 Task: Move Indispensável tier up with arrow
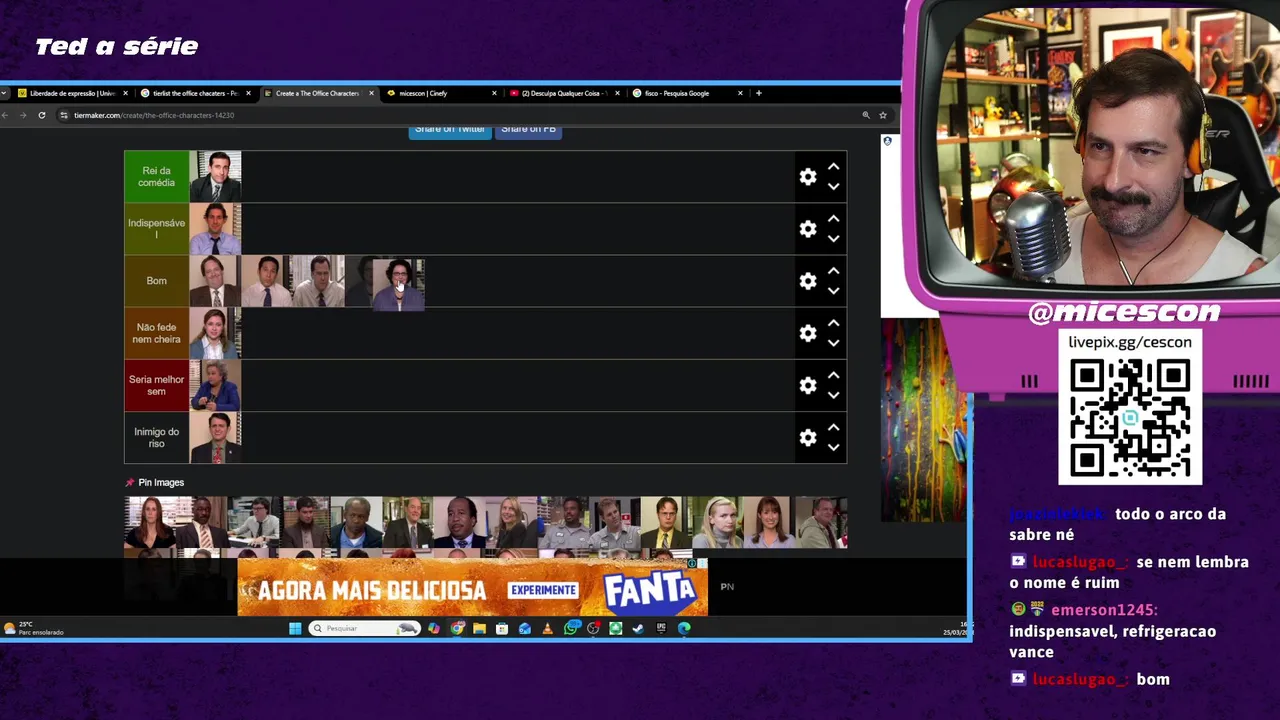click(x=833, y=218)
